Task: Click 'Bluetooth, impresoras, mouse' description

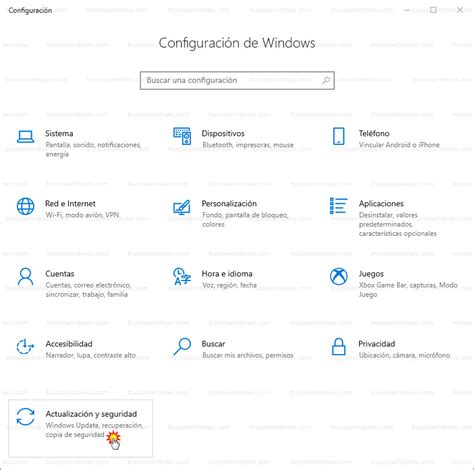Action: point(248,145)
